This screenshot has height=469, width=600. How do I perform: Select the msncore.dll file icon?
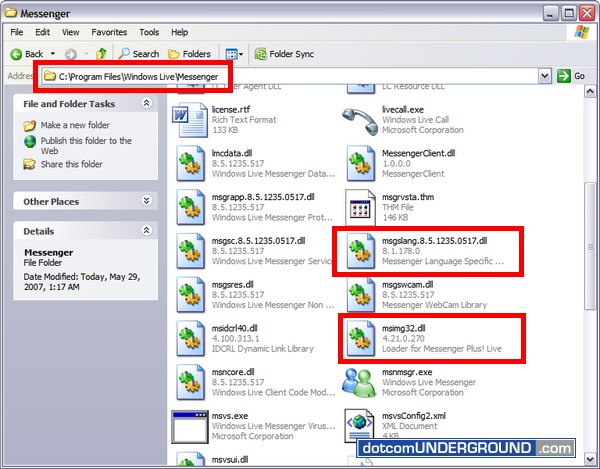tap(190, 382)
